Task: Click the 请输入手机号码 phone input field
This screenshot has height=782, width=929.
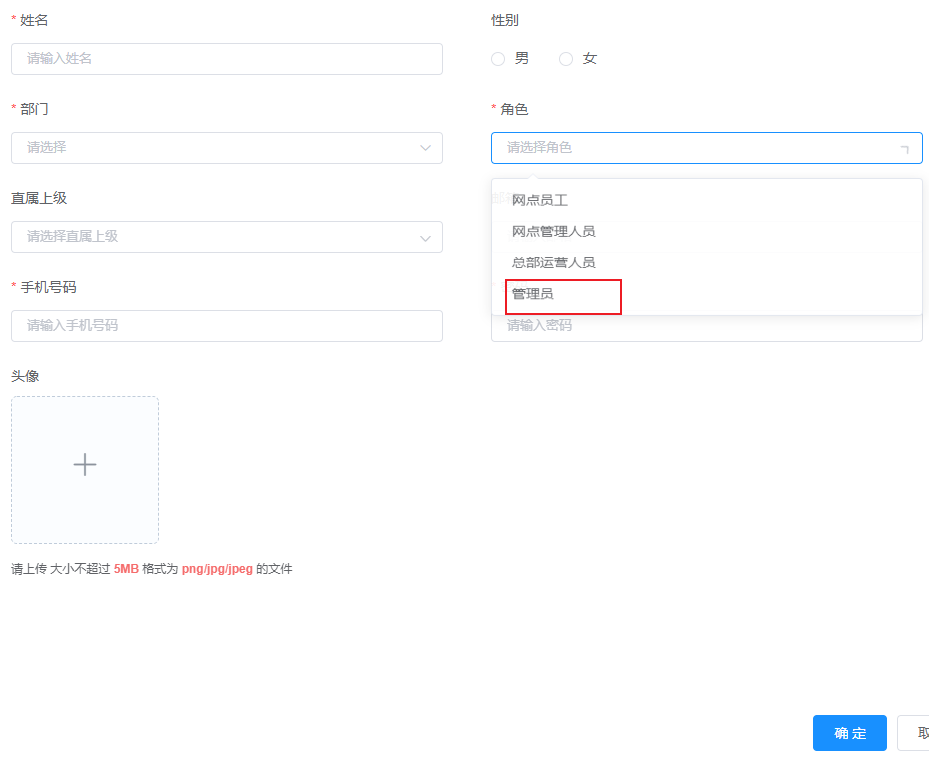Action: point(225,326)
